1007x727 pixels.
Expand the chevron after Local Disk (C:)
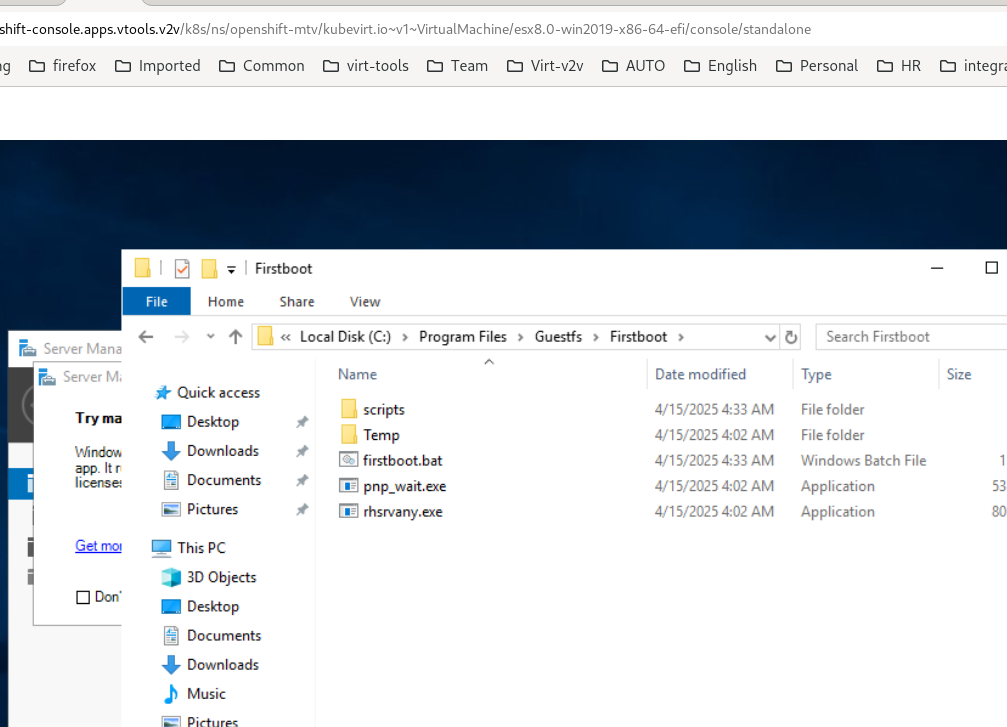coord(405,337)
